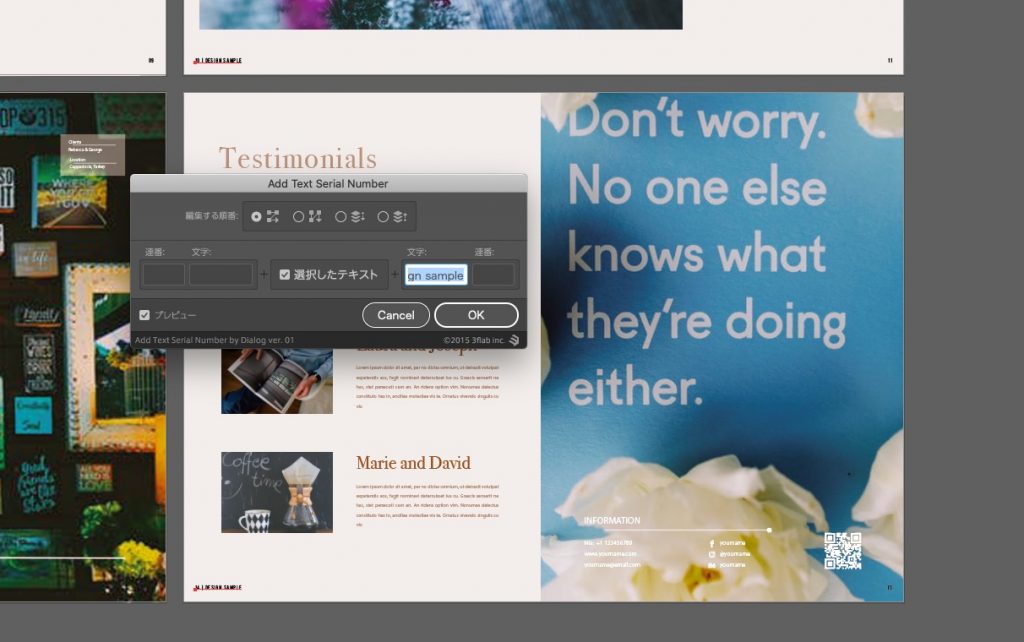Click the 3flab logo icon in dialog footer
Image resolution: width=1024 pixels, height=642 pixels.
coord(515,340)
